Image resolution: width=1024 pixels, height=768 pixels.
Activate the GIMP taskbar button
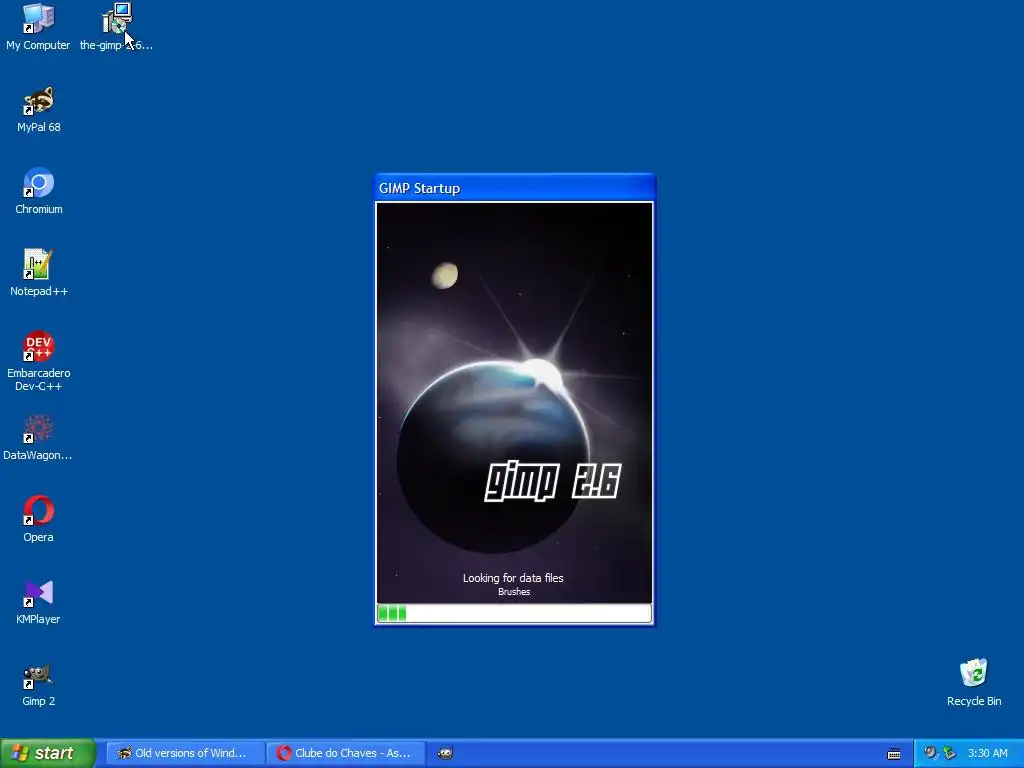tap(445, 753)
